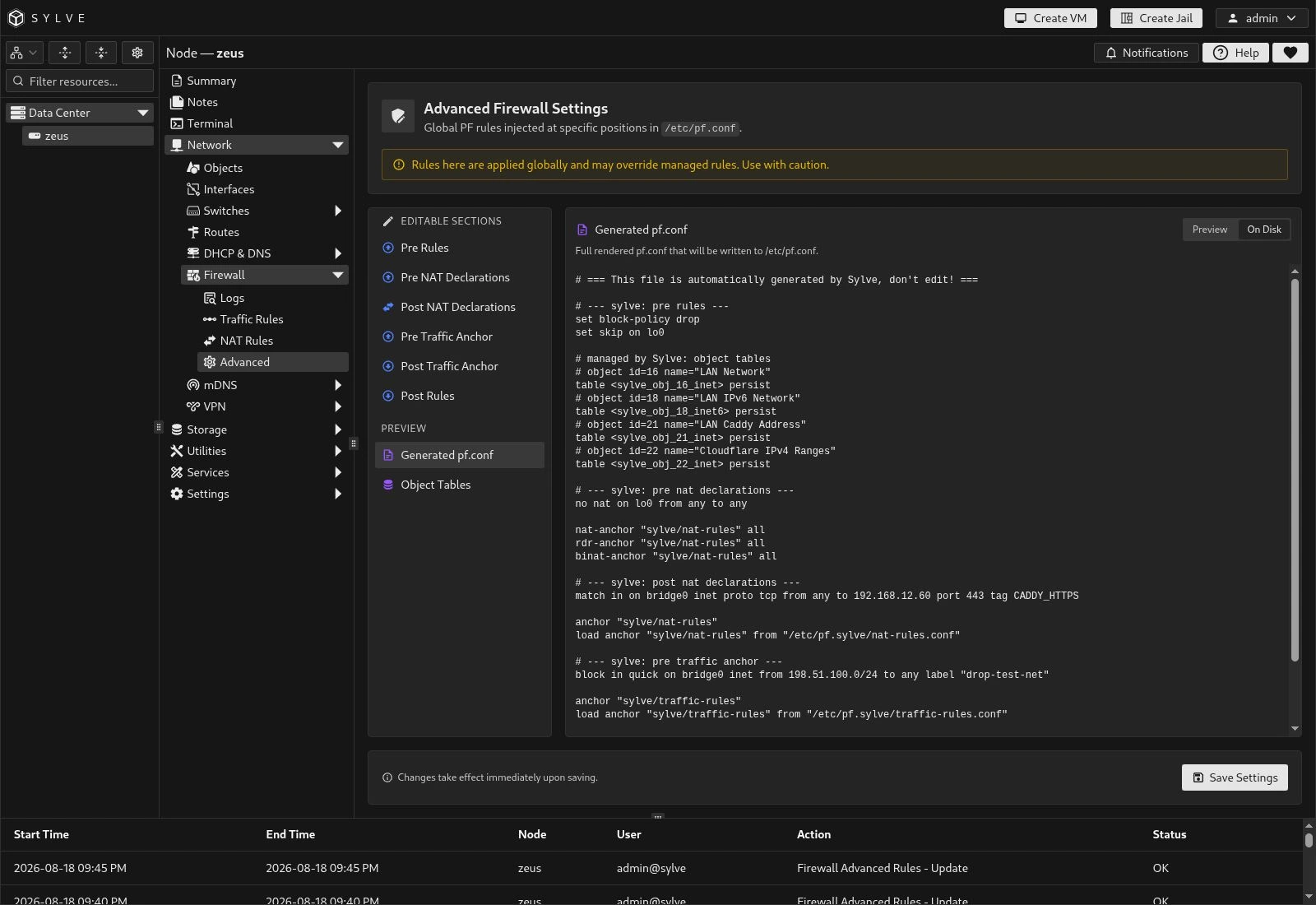Expand the DHCP & DNS arrow
This screenshot has height=905, width=1316.
337,253
